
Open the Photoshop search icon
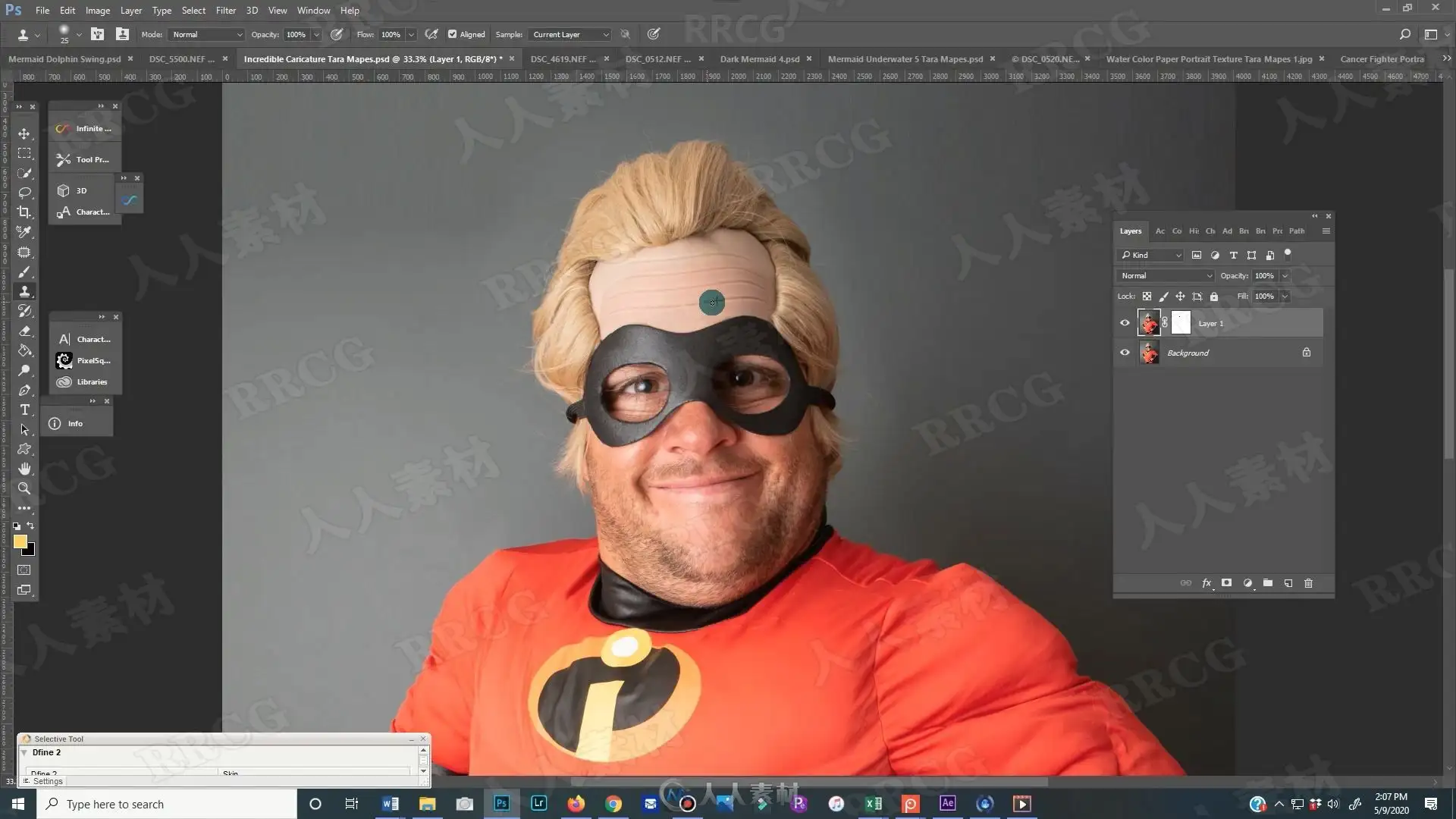click(1404, 34)
